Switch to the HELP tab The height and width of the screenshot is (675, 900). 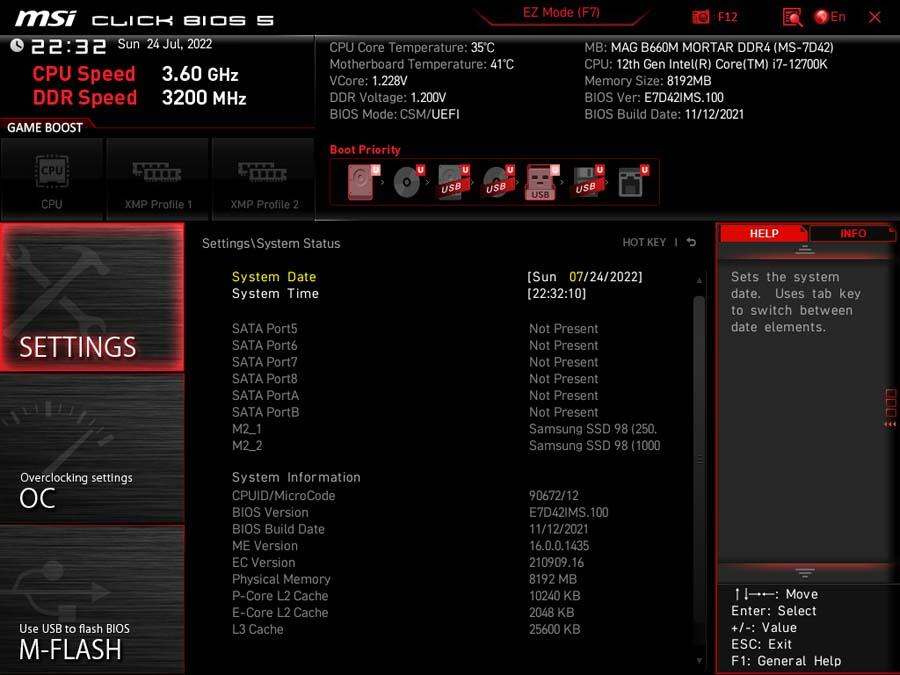[x=763, y=234]
